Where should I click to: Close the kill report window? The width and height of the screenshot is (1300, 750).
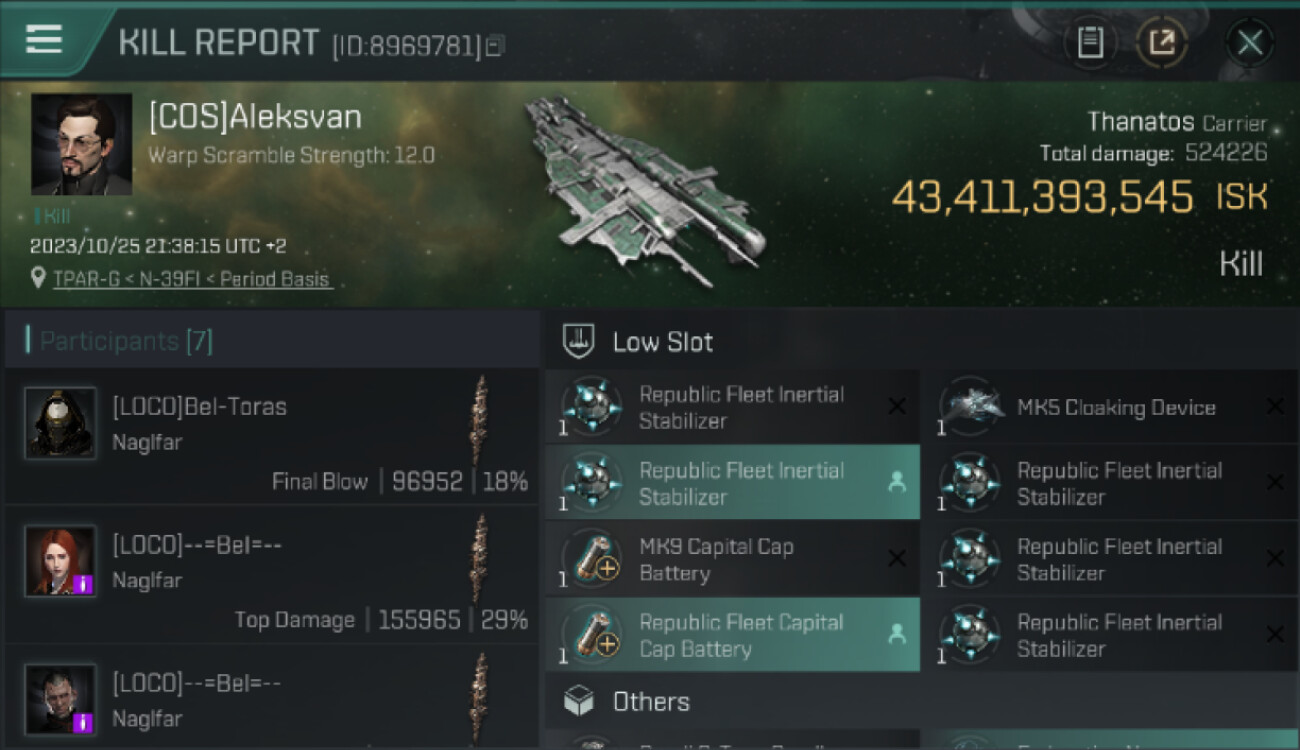coord(1249,42)
